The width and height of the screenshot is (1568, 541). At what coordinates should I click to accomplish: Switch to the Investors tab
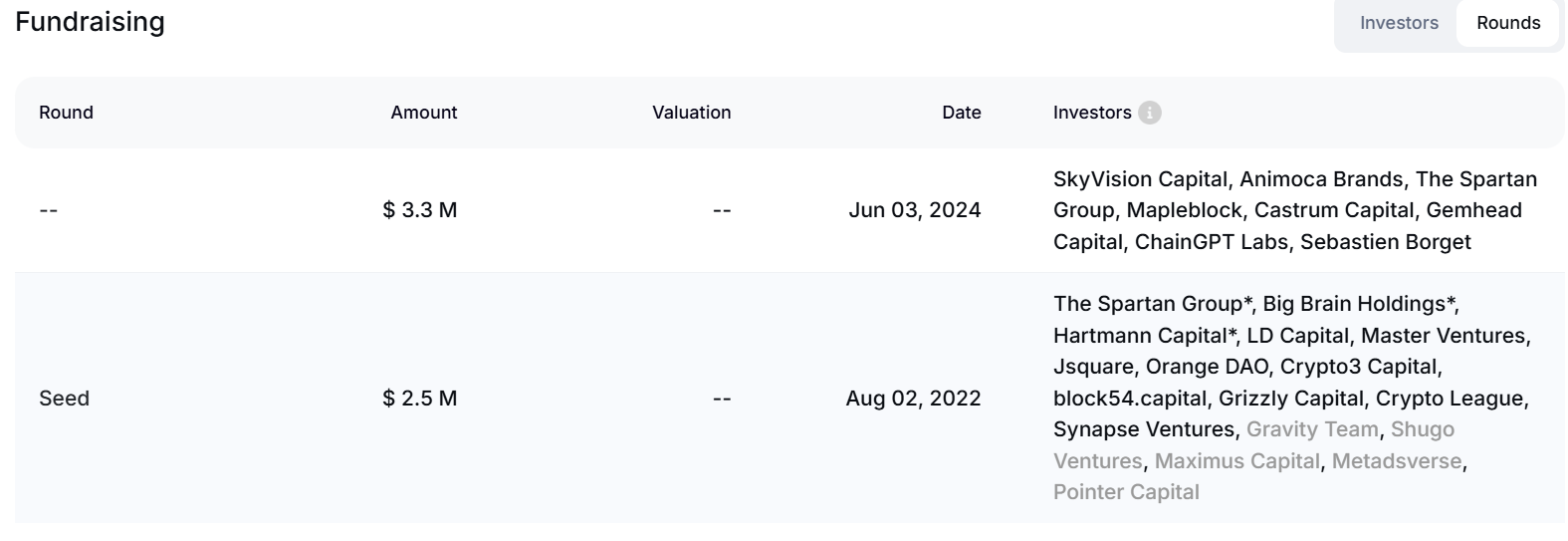(x=1399, y=23)
